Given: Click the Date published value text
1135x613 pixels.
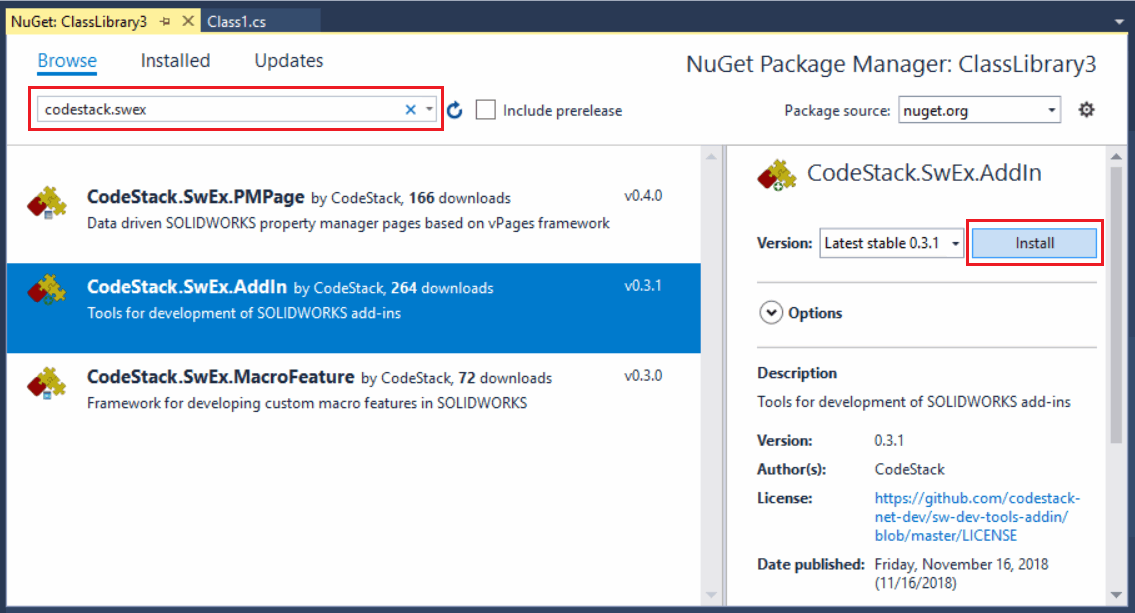Looking at the screenshot, I should [961, 573].
